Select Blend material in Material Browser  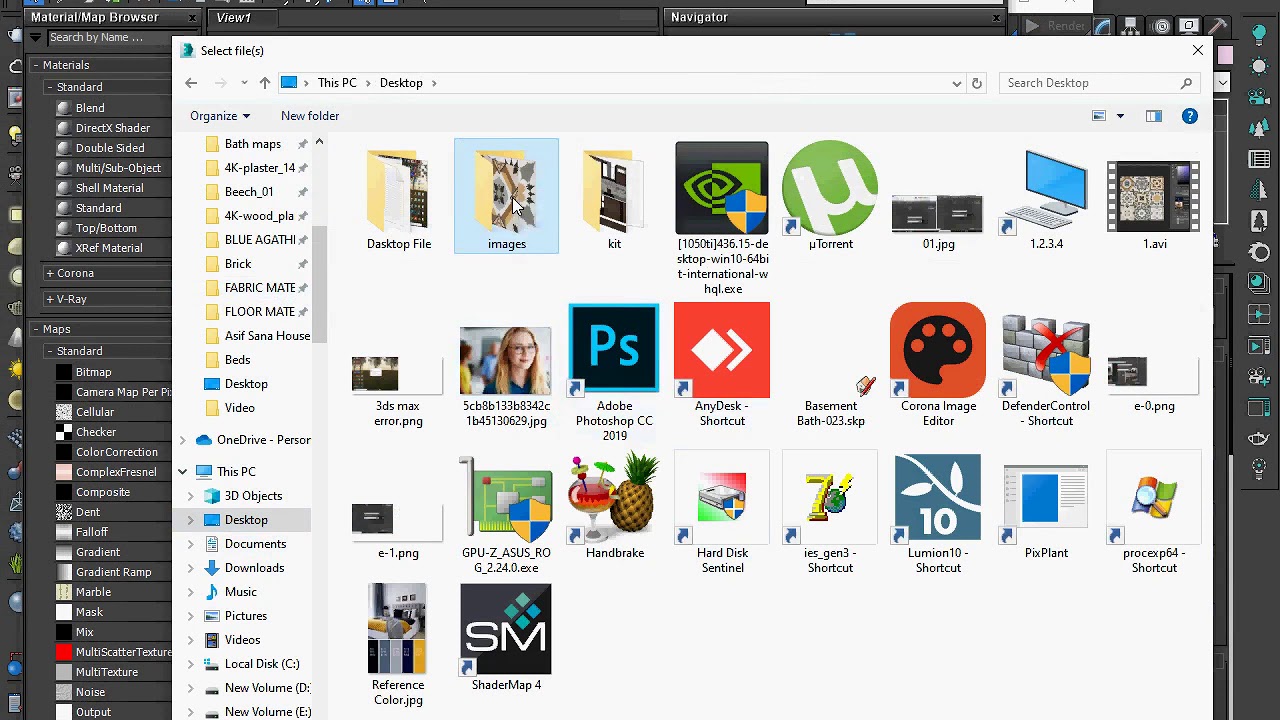90,108
